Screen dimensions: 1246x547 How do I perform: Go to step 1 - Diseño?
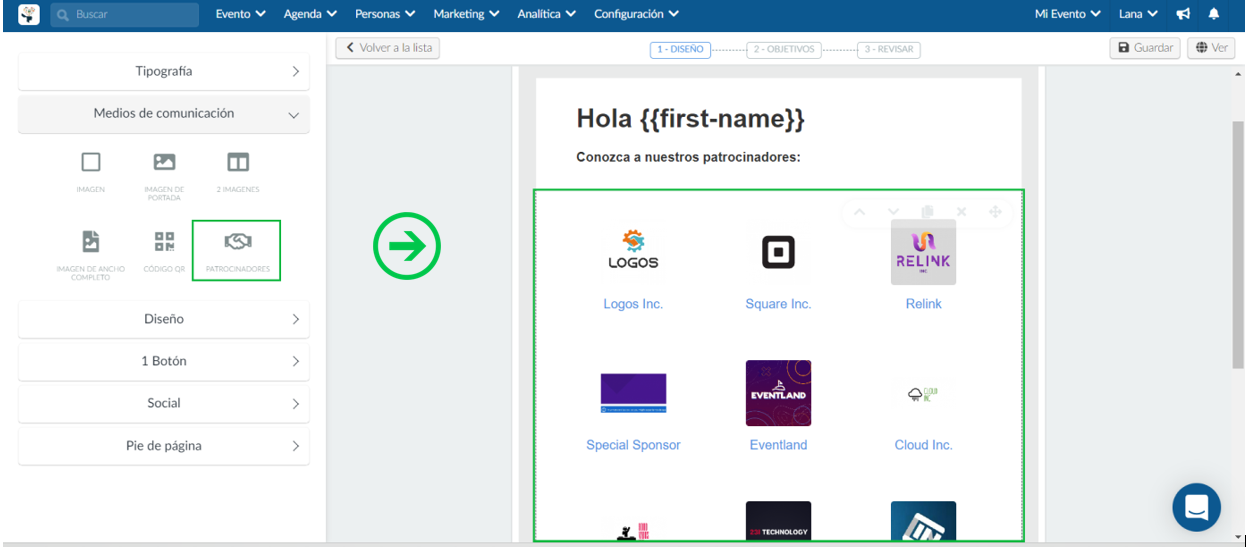pos(680,49)
